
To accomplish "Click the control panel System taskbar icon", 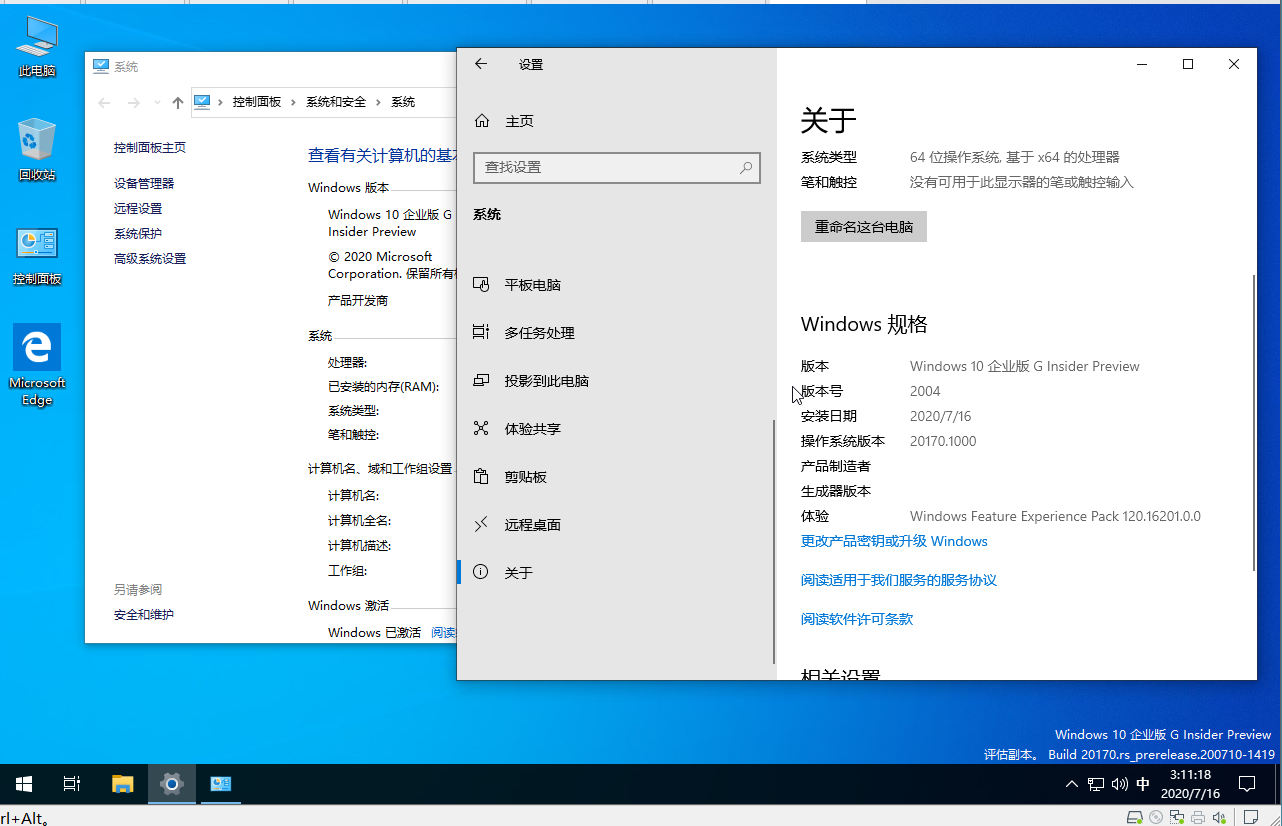I will (220, 784).
